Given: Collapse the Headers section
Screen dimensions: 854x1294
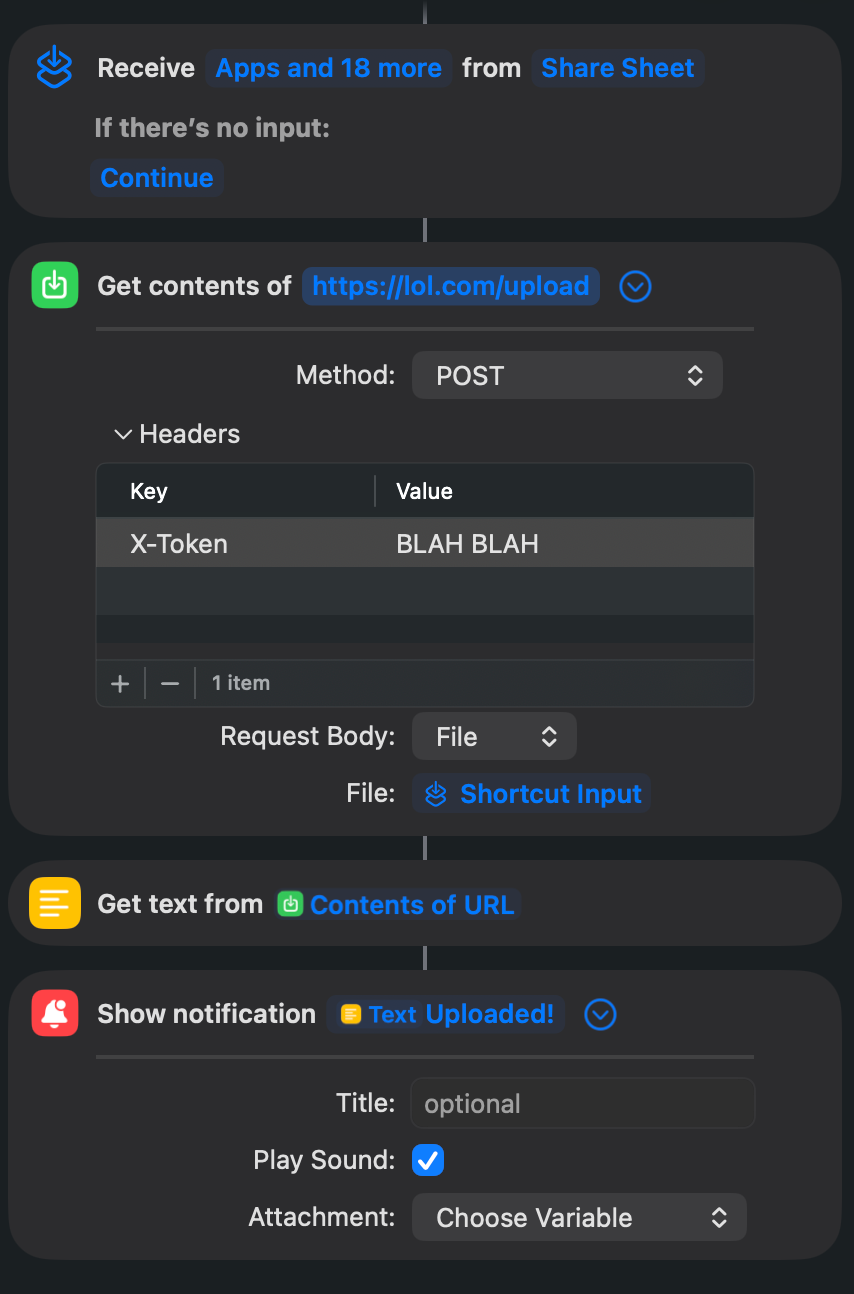Looking at the screenshot, I should (x=123, y=434).
